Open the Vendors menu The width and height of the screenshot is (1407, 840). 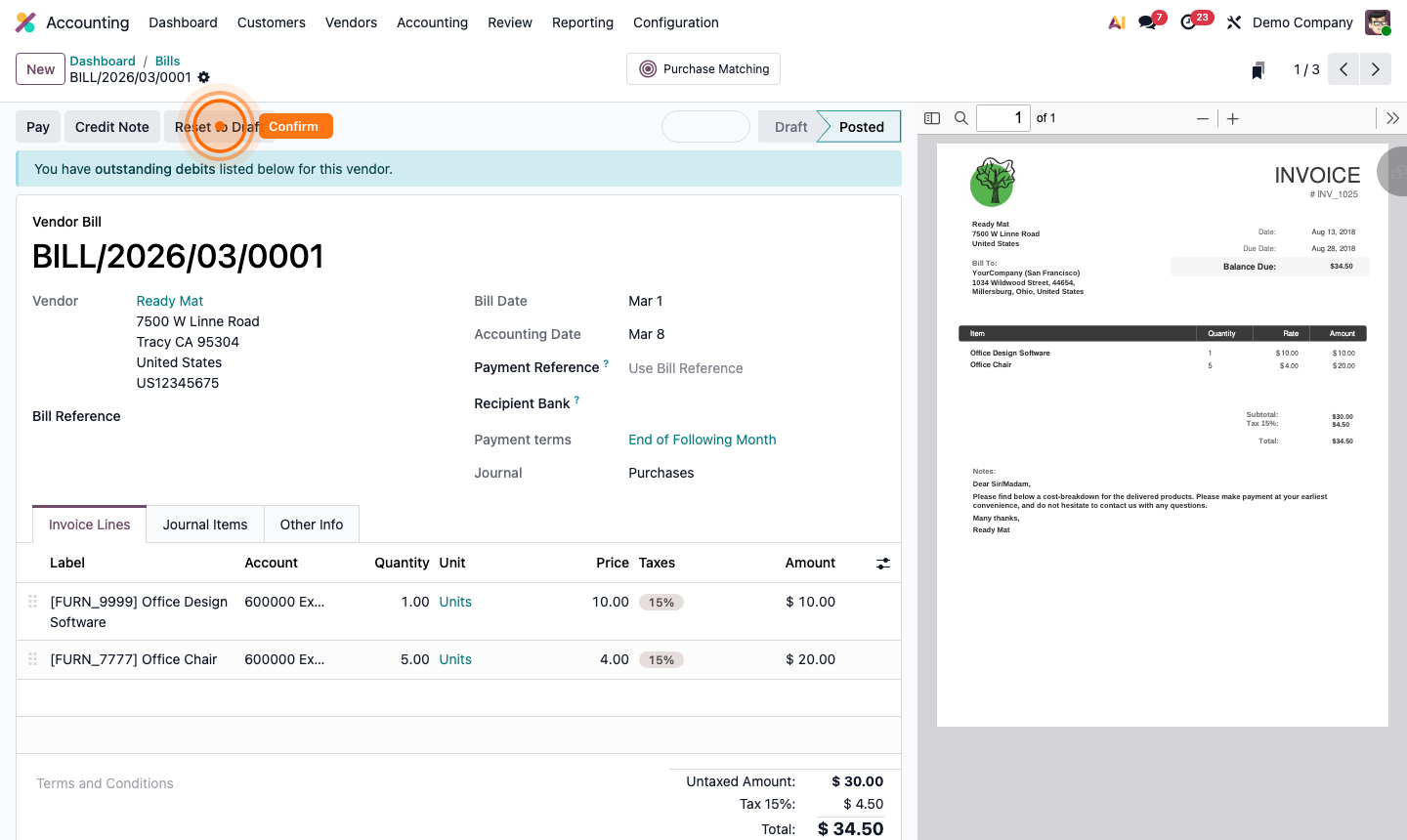(351, 22)
